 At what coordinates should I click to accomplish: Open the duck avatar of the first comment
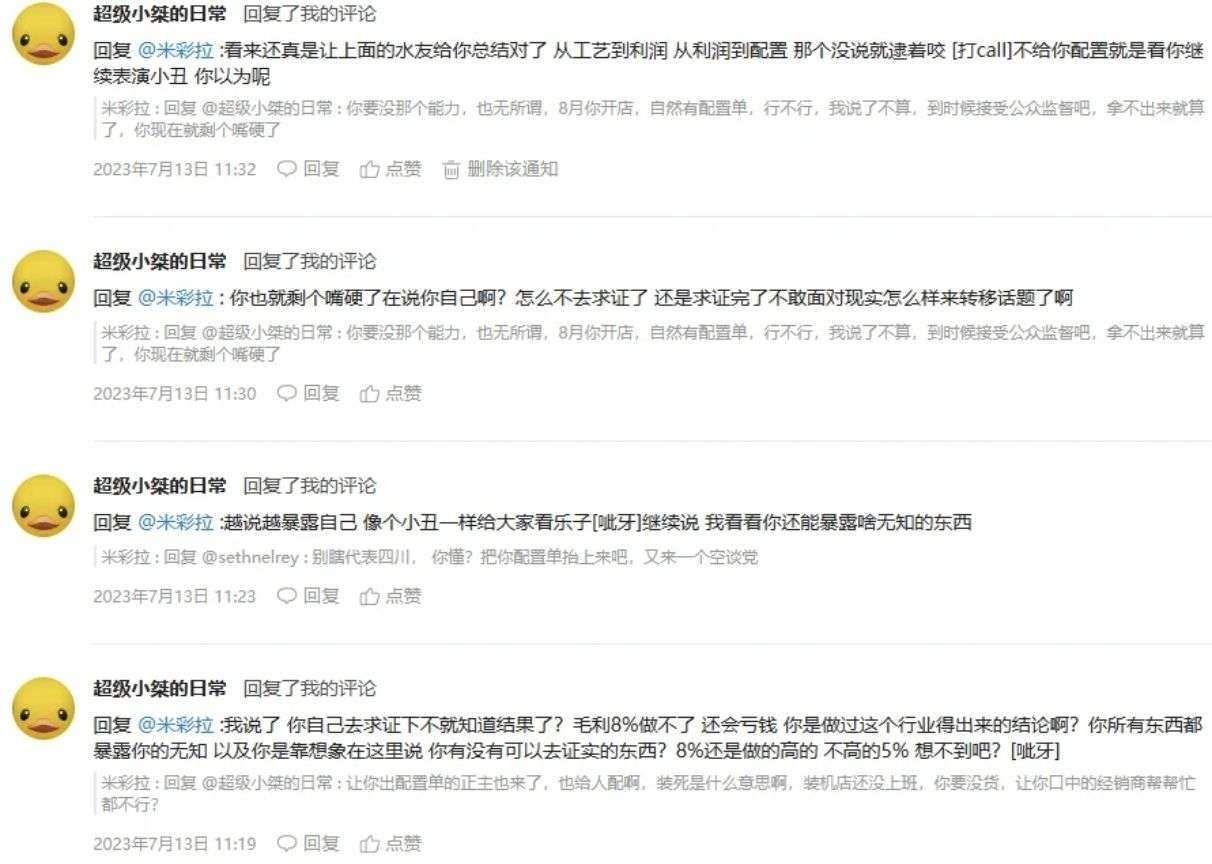click(43, 34)
